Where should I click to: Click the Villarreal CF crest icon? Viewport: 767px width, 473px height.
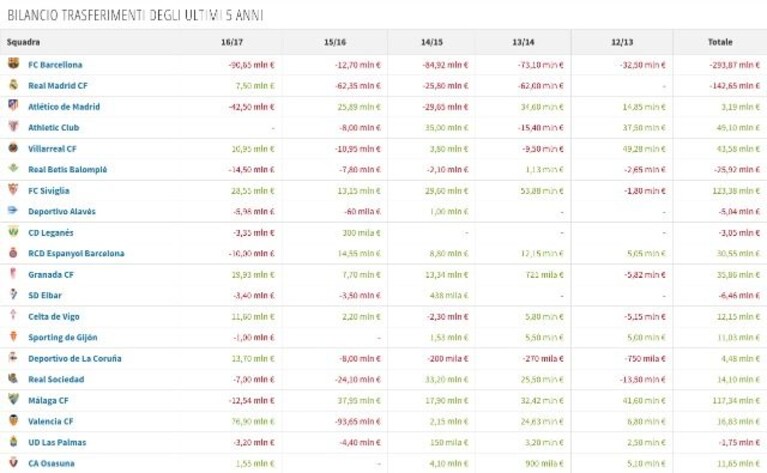point(13,147)
